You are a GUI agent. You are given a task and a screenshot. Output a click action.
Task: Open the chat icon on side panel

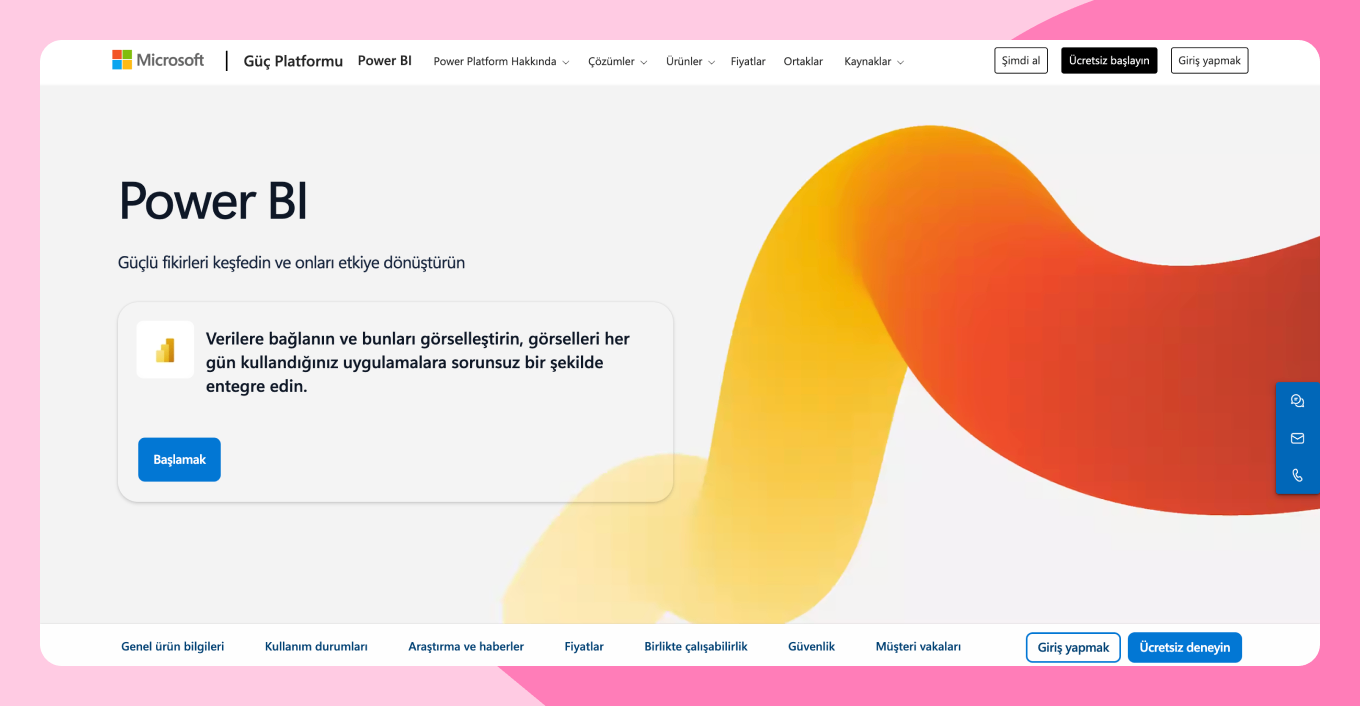[x=1297, y=401]
